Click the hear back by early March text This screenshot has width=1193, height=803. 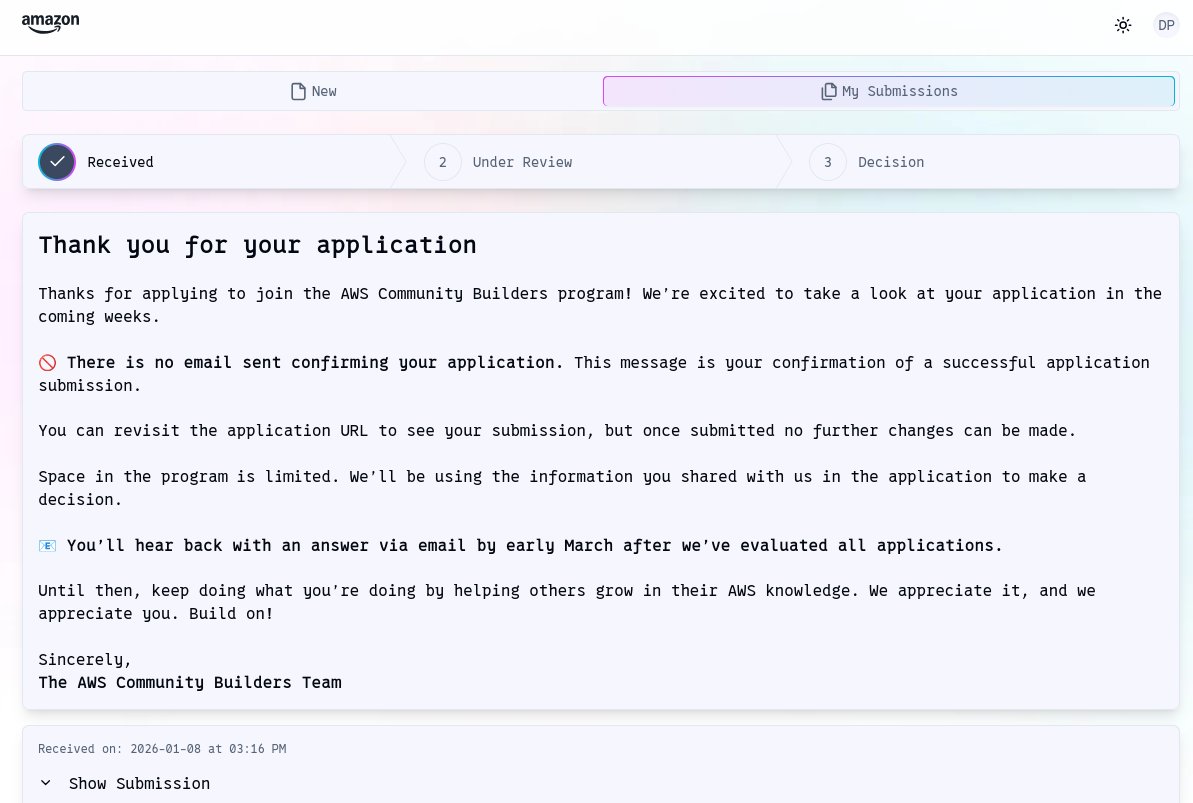[x=535, y=546]
